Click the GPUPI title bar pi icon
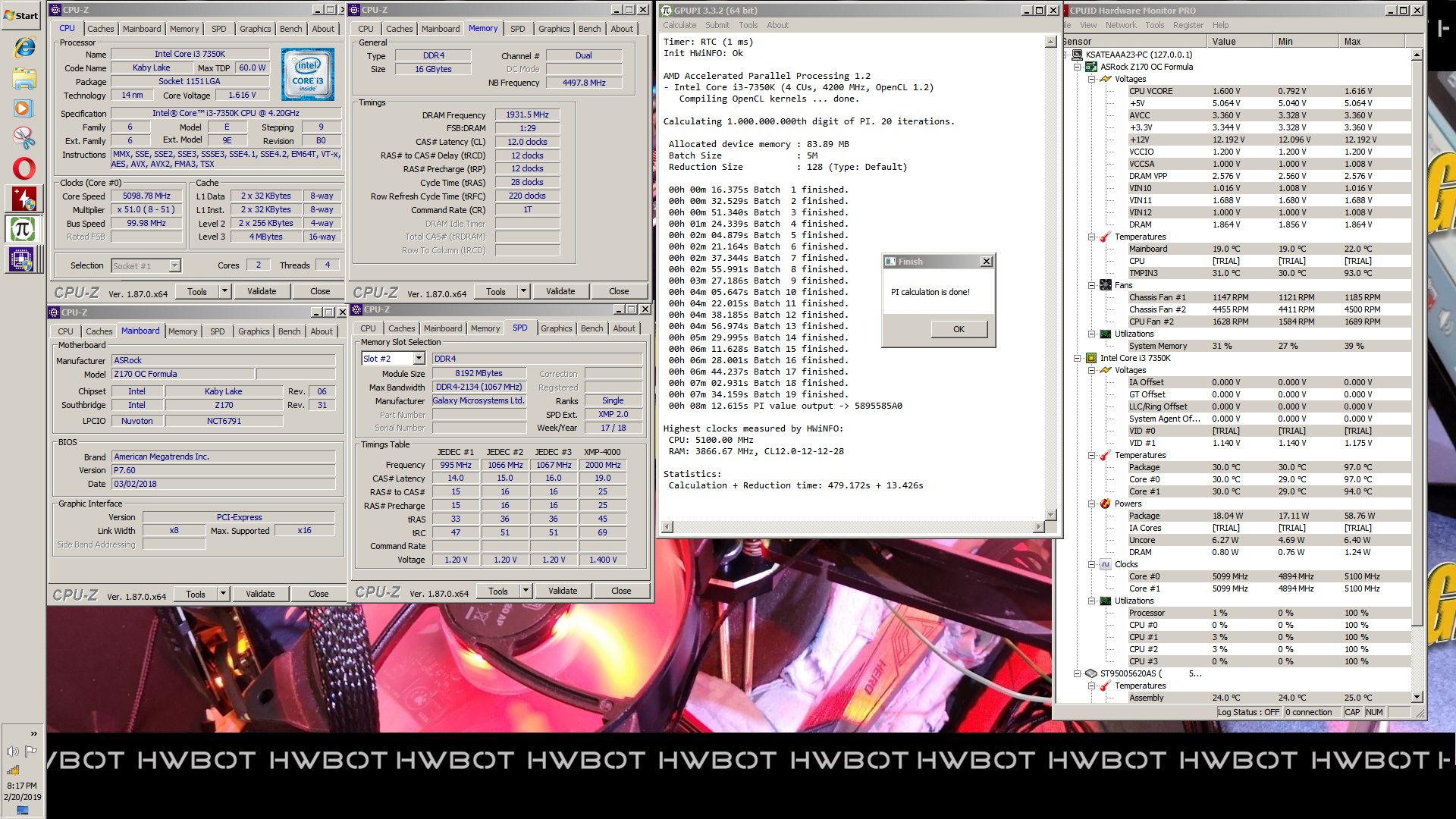Screen dimensions: 1456x819 pyautogui.click(x=666, y=11)
